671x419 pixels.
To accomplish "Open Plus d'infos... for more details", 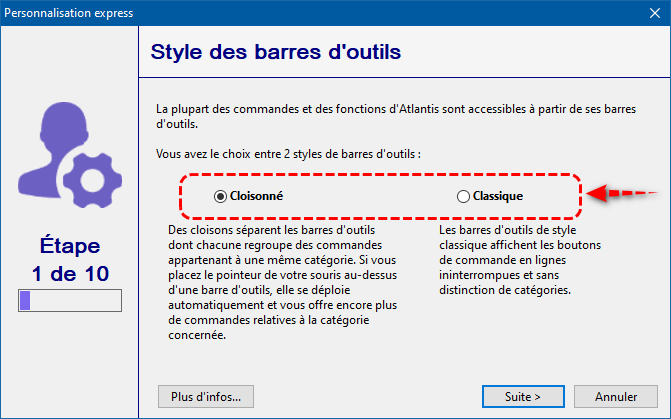I will click(206, 396).
